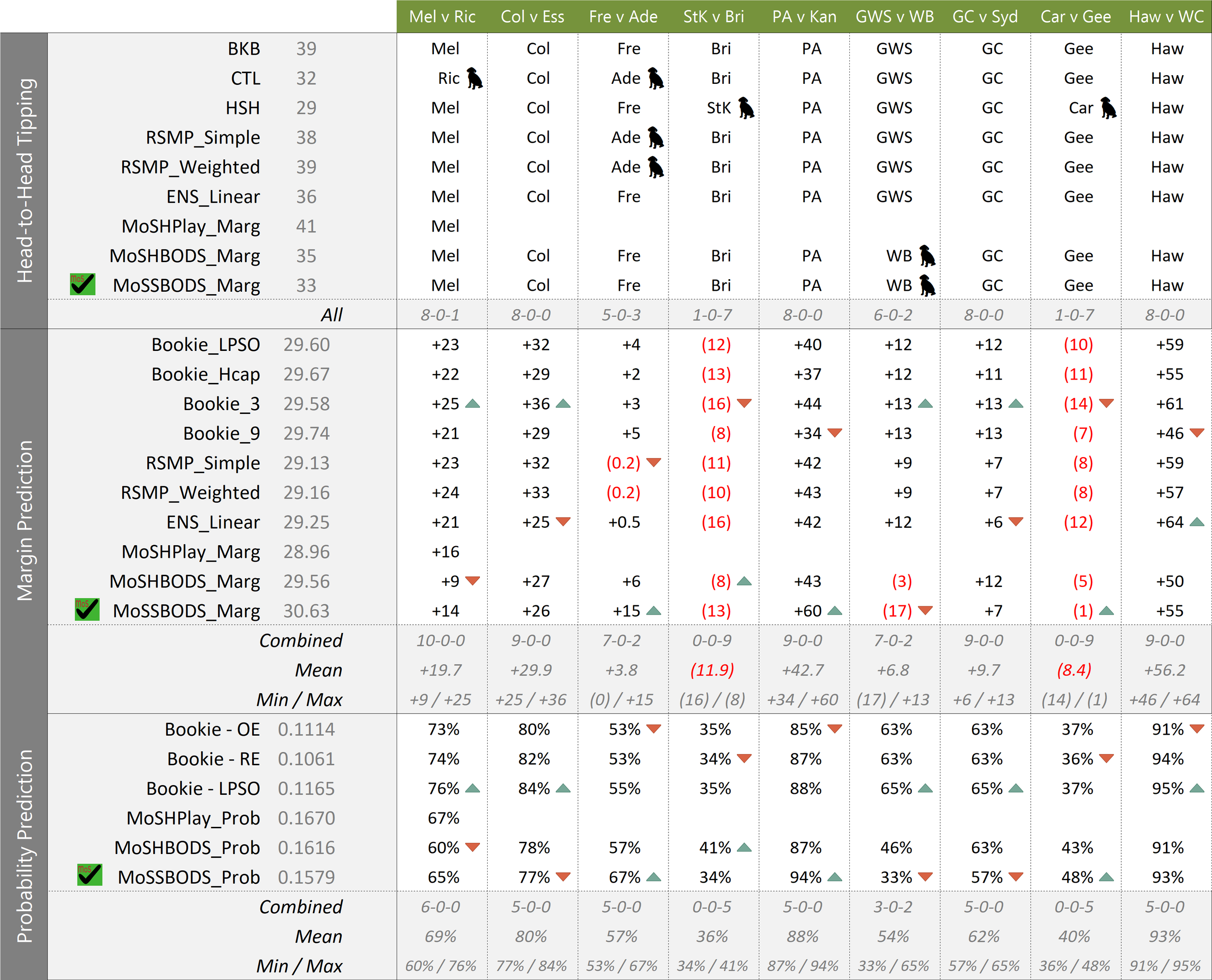1212x980 pixels.
Task: Click down triangle by MoSSBODS_Prob's 33%
Action: click(925, 877)
